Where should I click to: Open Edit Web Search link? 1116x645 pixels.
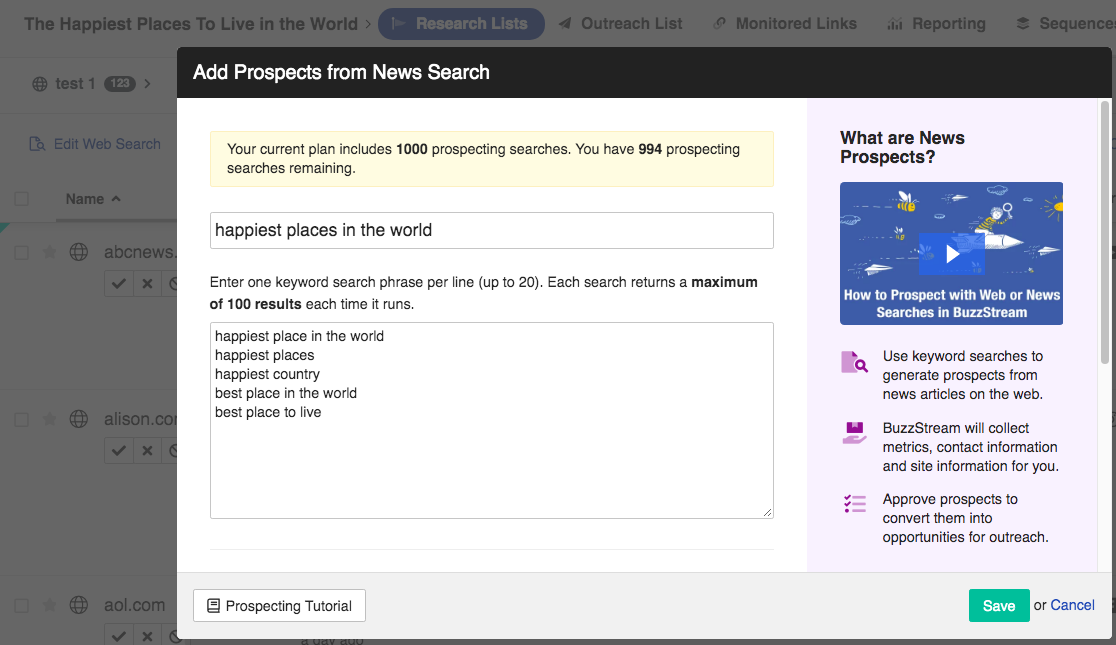point(107,144)
